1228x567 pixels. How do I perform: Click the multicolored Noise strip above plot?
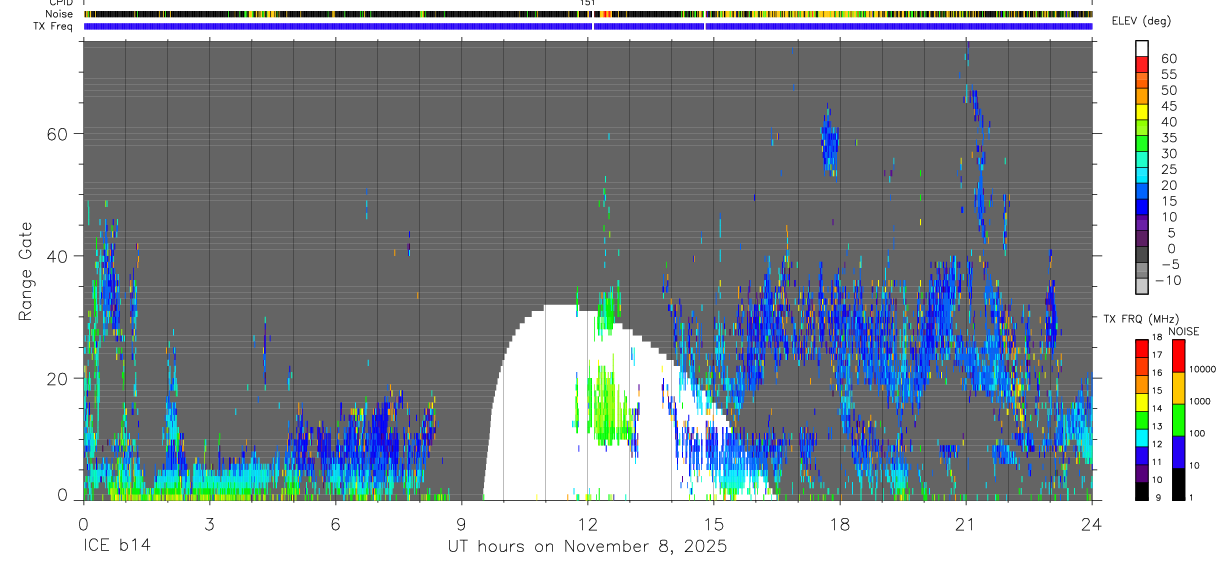[588, 14]
